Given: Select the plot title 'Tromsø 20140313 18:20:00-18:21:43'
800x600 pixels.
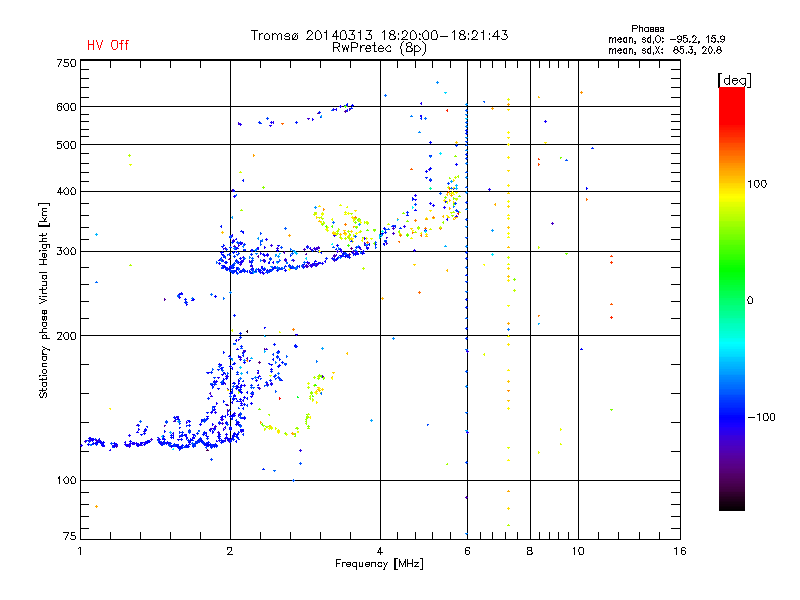Looking at the screenshot, I should [x=380, y=35].
